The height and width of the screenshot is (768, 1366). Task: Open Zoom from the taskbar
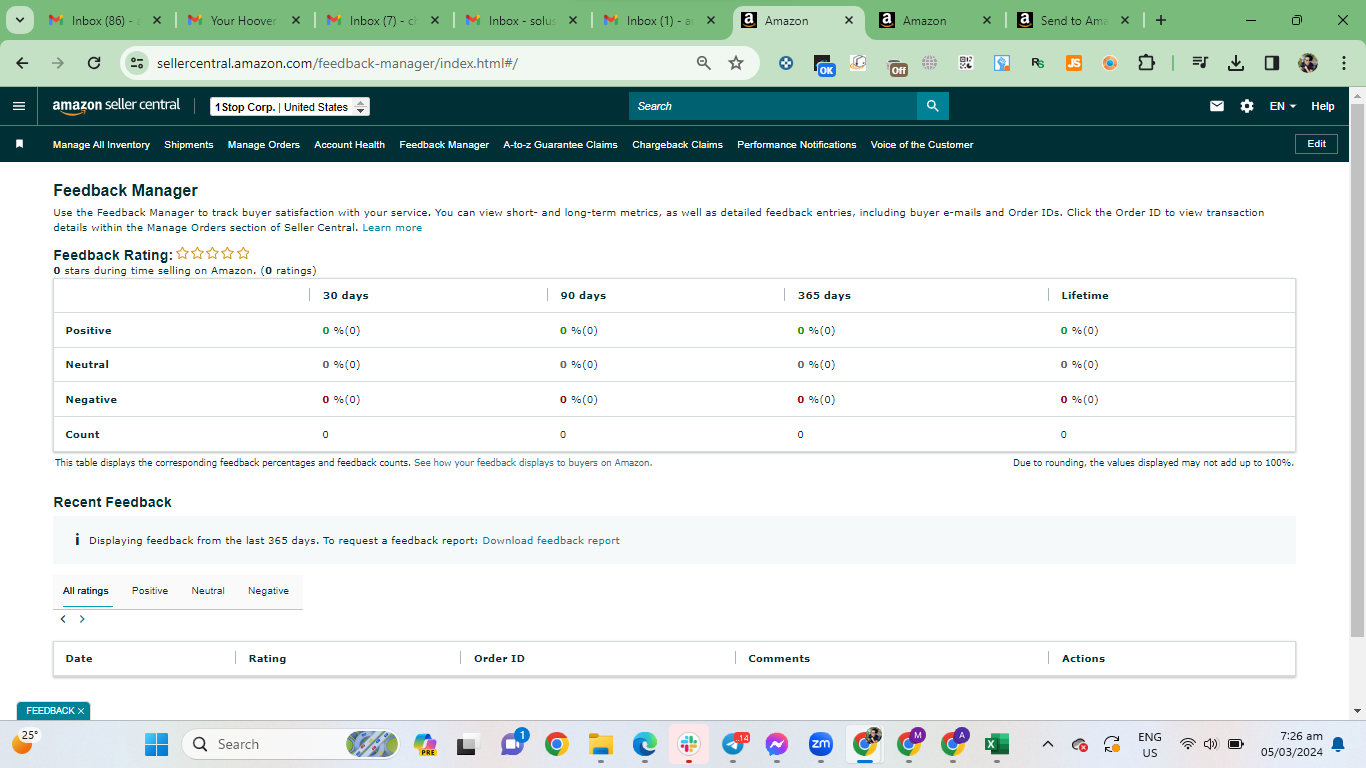pos(821,744)
